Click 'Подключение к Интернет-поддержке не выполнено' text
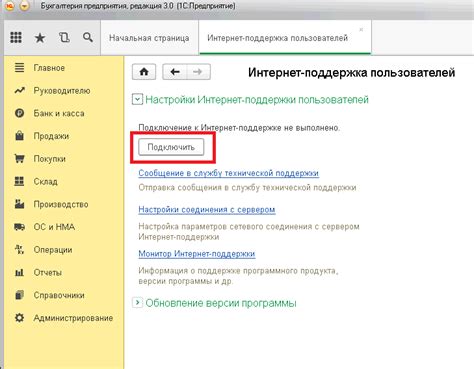This screenshot has width=474, height=369. click(x=239, y=128)
